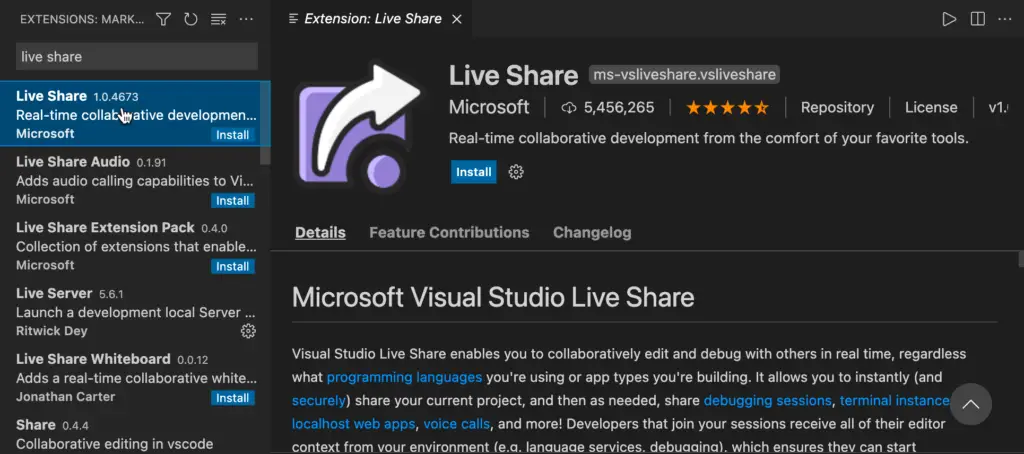The width and height of the screenshot is (1024, 454).
Task: Follow the terminal instances link
Action: coord(895,400)
